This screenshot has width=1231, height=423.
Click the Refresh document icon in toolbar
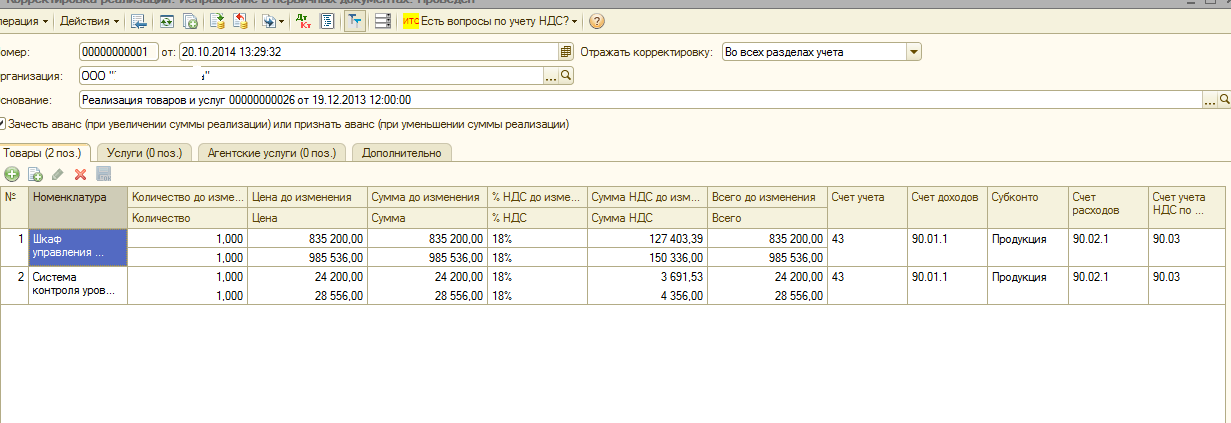pyautogui.click(x=166, y=21)
